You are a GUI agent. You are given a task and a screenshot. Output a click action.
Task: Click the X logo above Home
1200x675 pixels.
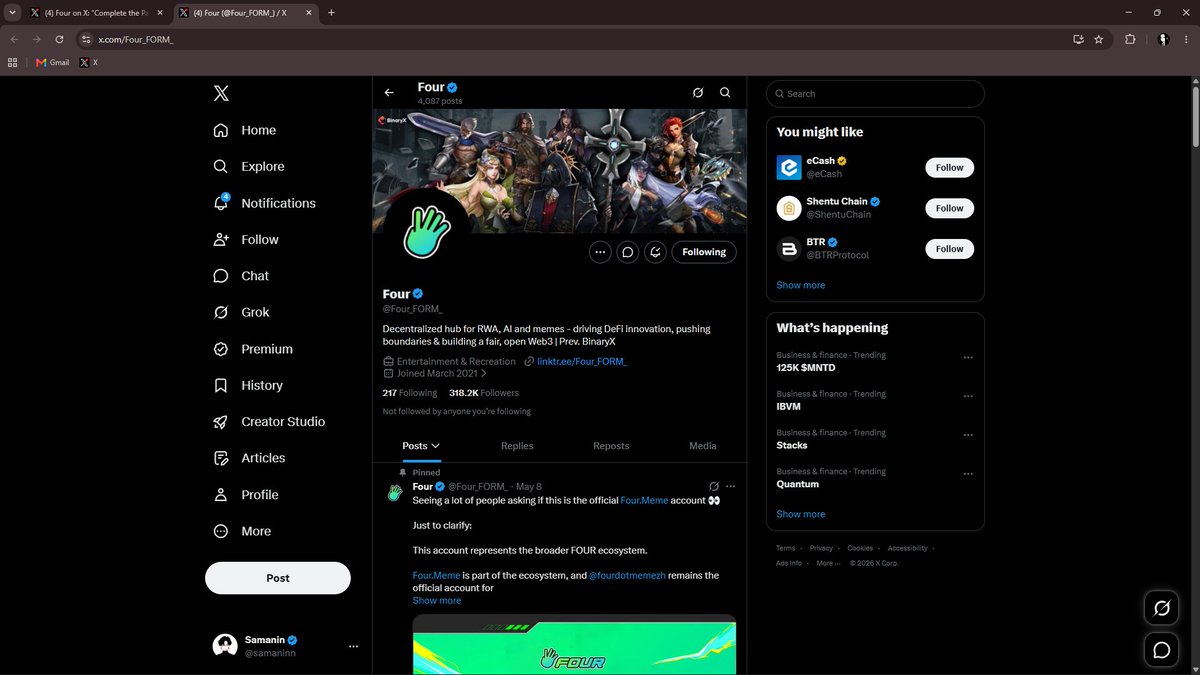tap(221, 93)
